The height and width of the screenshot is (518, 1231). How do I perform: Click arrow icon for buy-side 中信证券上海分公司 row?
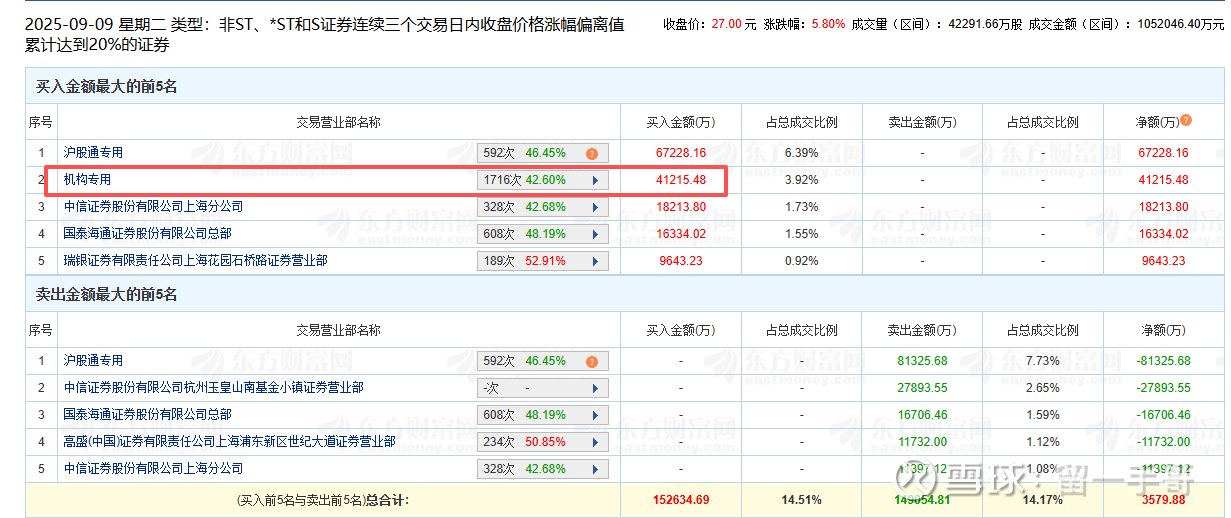point(595,208)
